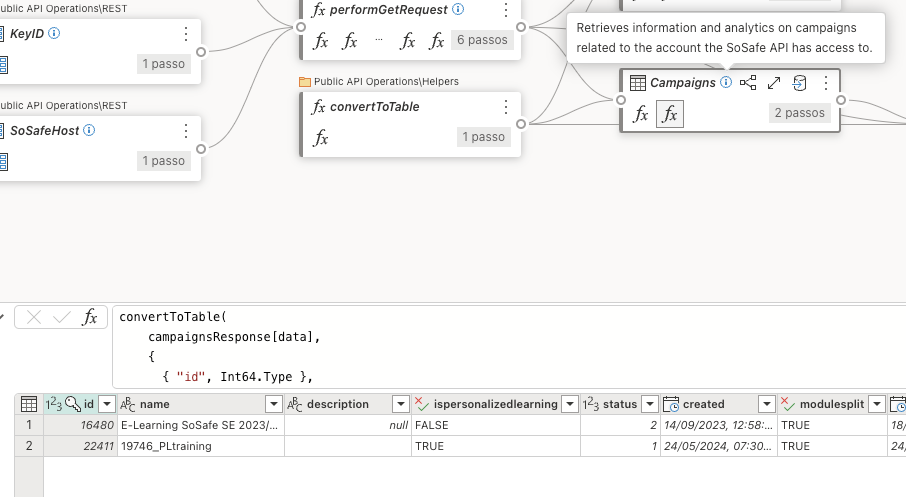Screen dimensions: 906x497
Task: Click the "6 passos" label on performGetRequest
Action: tap(482, 41)
